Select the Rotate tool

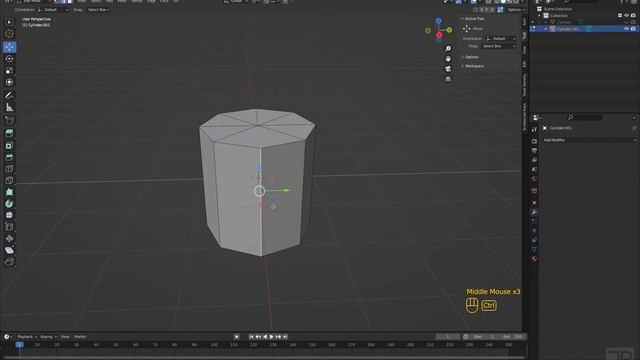[9, 59]
